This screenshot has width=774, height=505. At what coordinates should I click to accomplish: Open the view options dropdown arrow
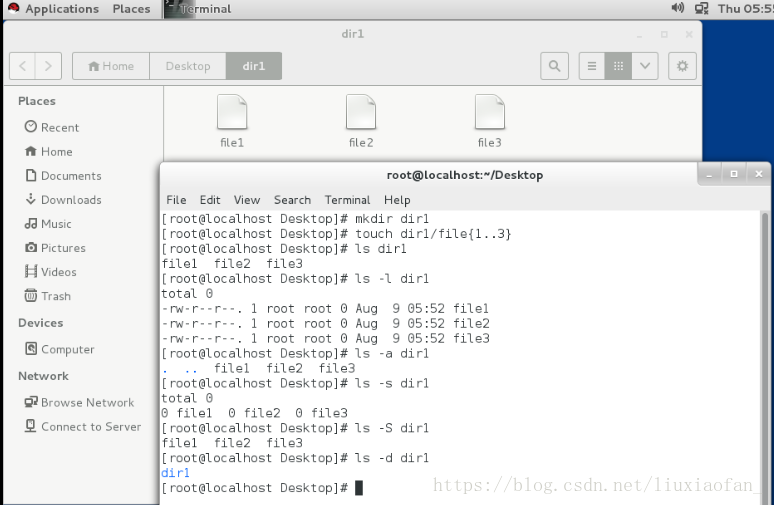[x=645, y=66]
